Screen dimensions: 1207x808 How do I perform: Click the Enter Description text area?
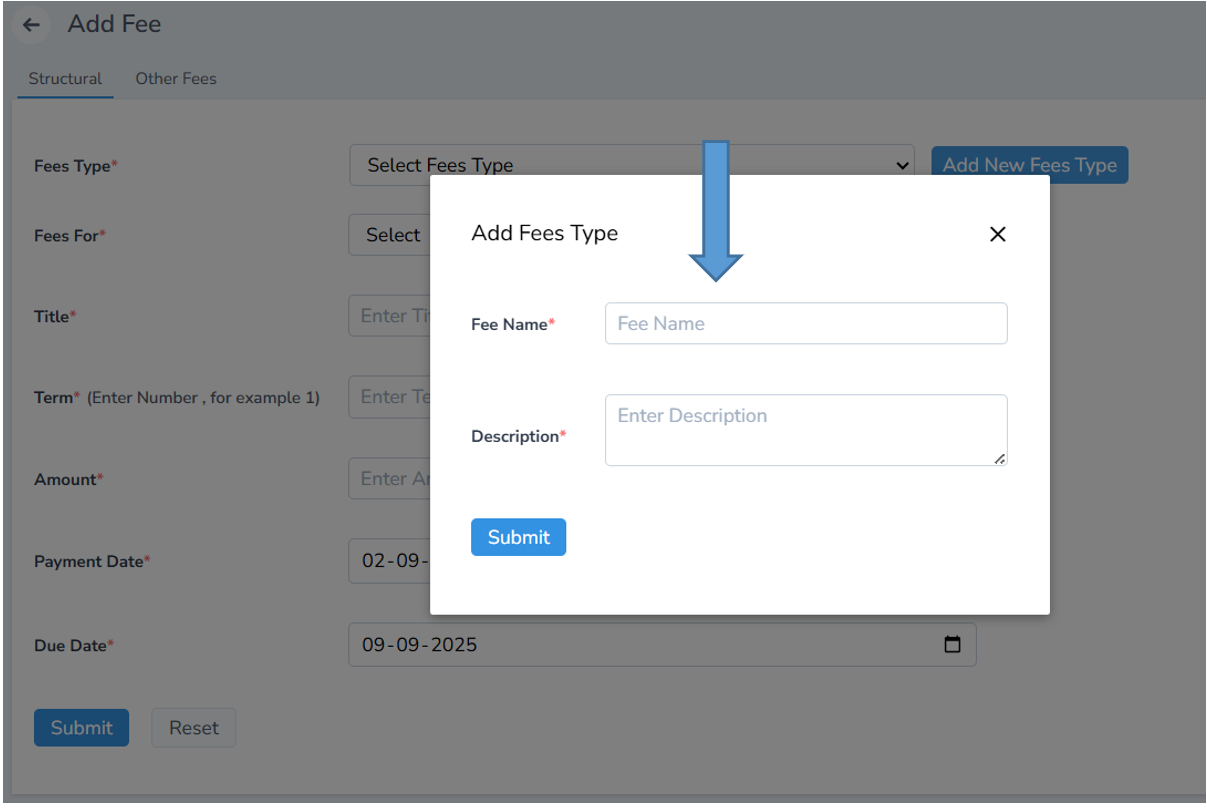805,429
